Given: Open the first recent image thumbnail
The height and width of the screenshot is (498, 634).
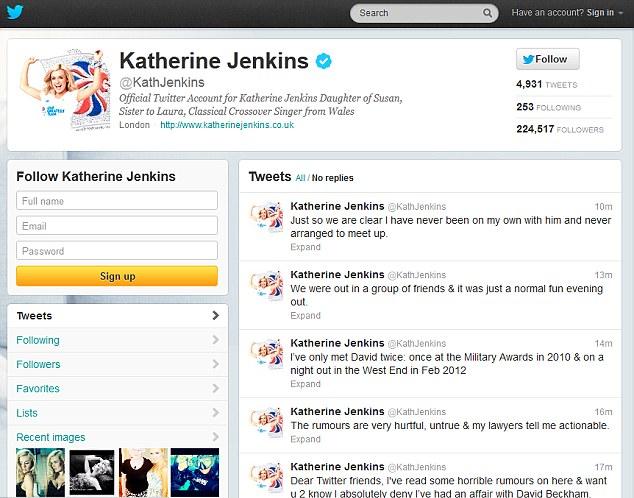Looking at the screenshot, I should coord(40,472).
